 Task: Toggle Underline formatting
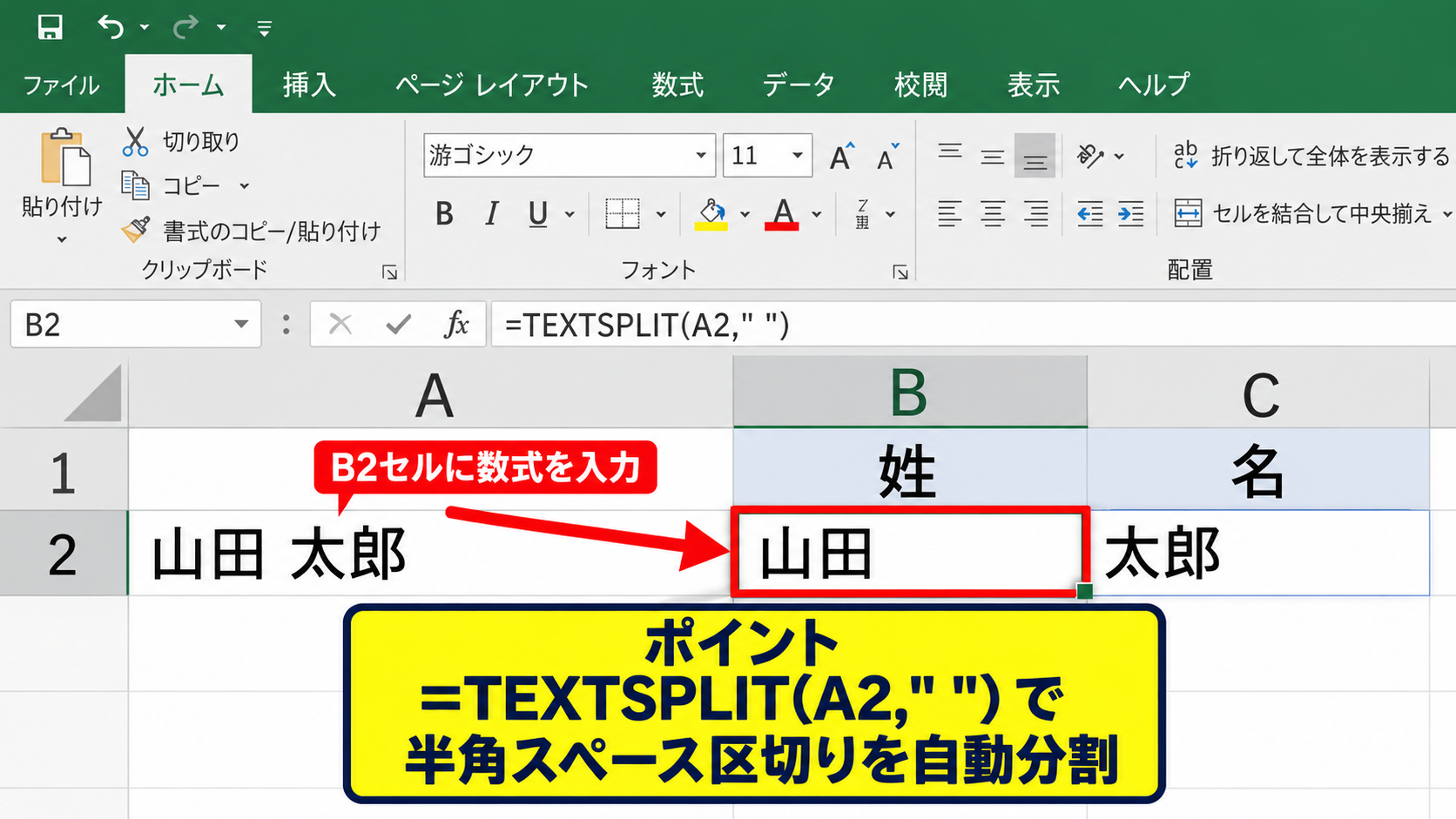[538, 213]
